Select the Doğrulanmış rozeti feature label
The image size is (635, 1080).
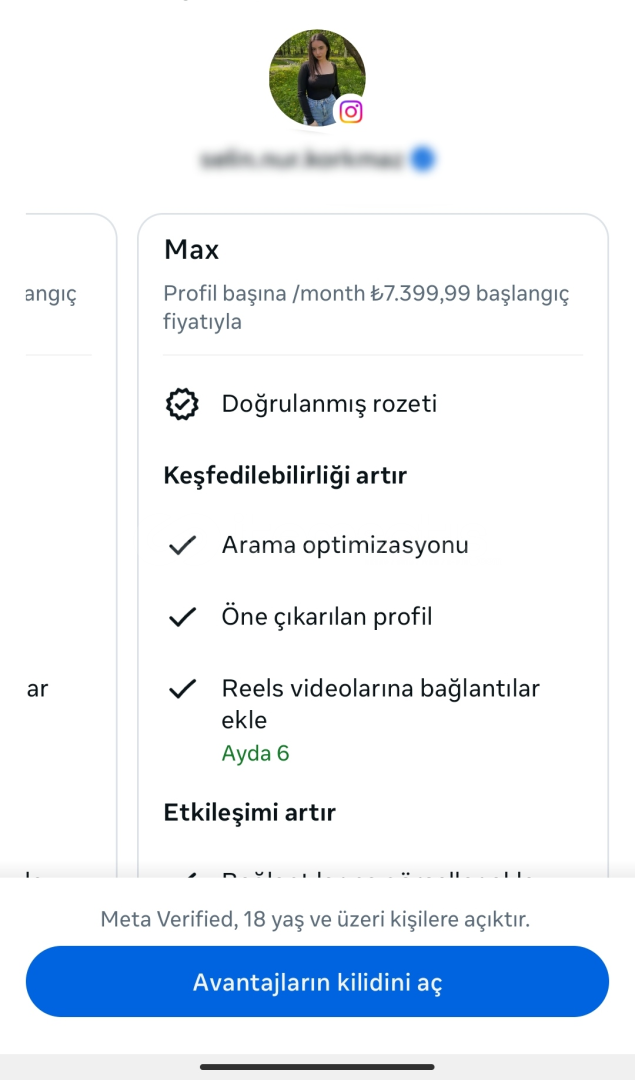[329, 404]
